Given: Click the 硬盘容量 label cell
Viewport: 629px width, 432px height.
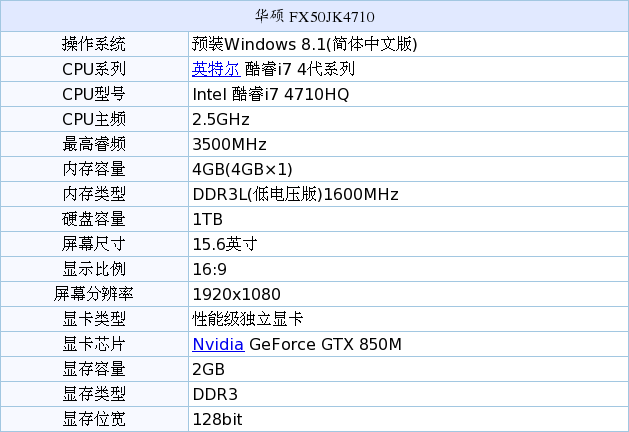Looking at the screenshot, I should (x=94, y=219).
